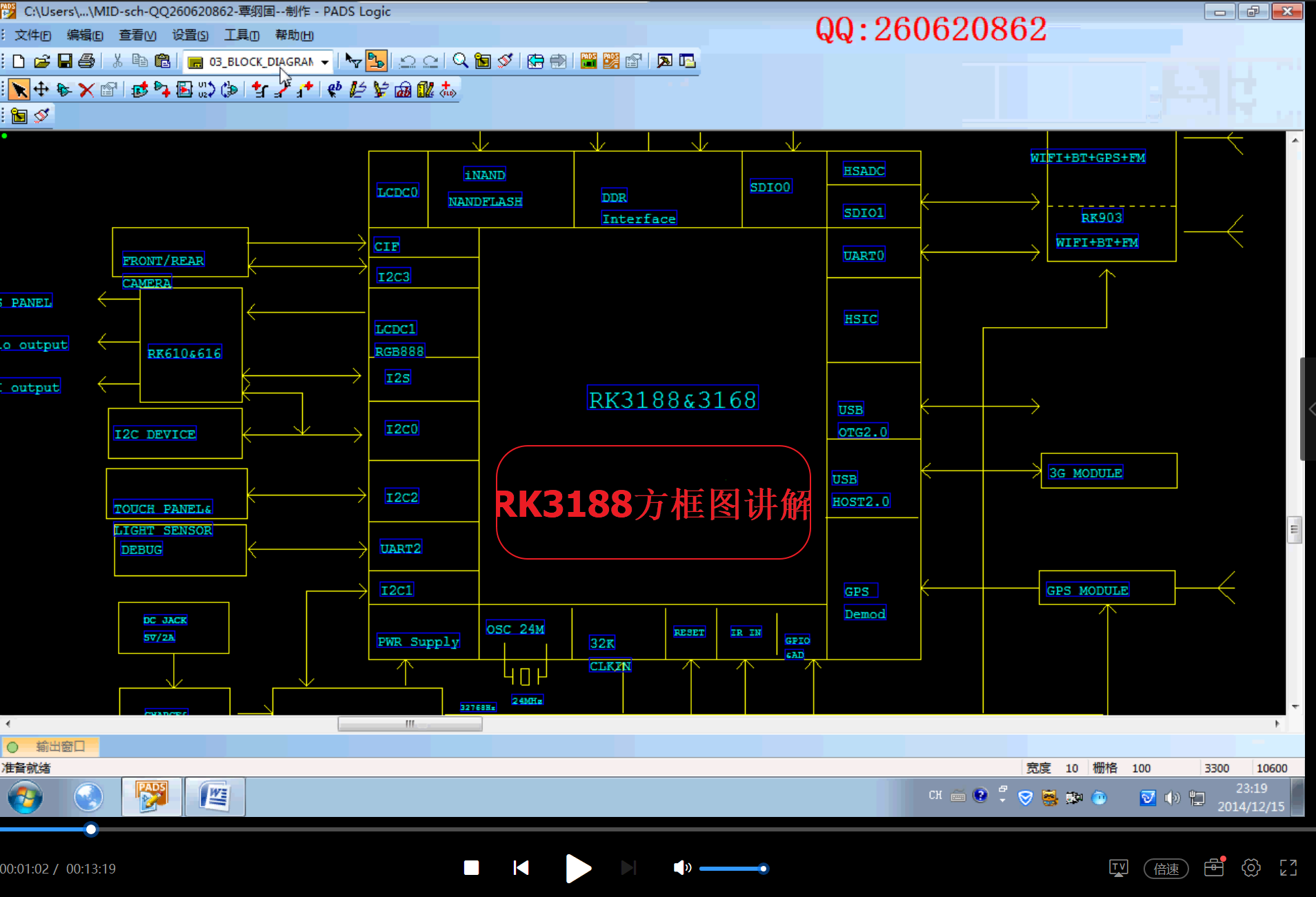Redraw the screen with the main-toolbar brush icon
This screenshot has width=1316, height=897.
506,61
